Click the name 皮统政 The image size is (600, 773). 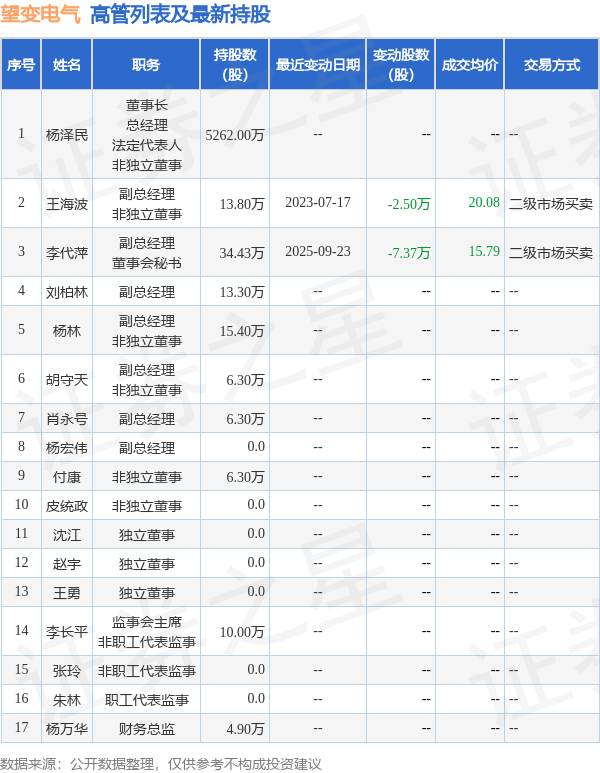67,506
